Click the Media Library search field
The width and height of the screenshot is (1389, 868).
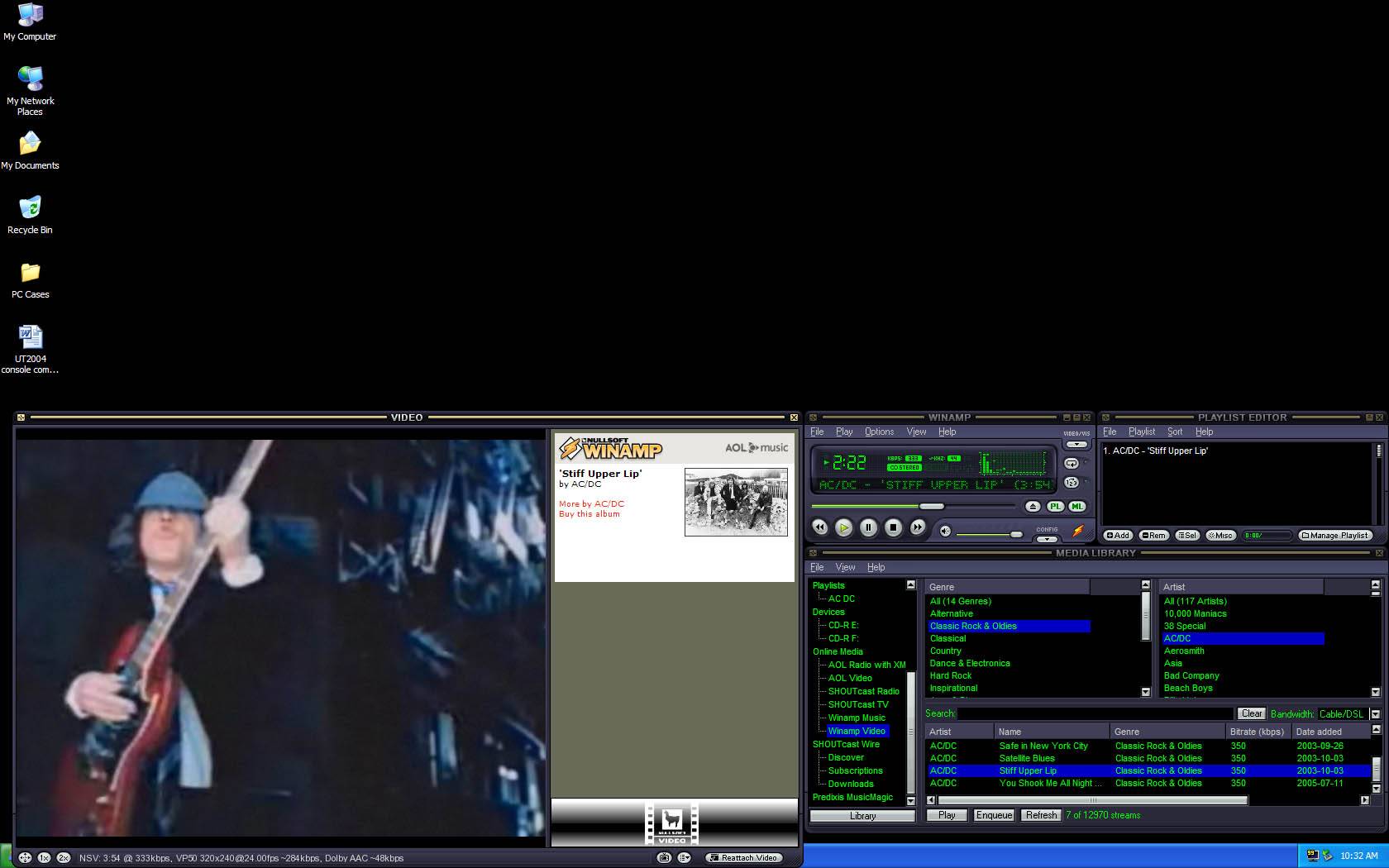tap(1095, 713)
